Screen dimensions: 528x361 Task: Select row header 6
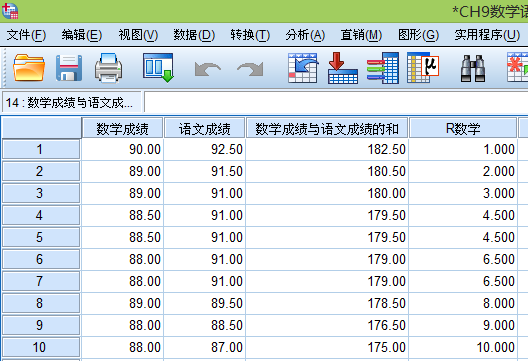click(41, 259)
